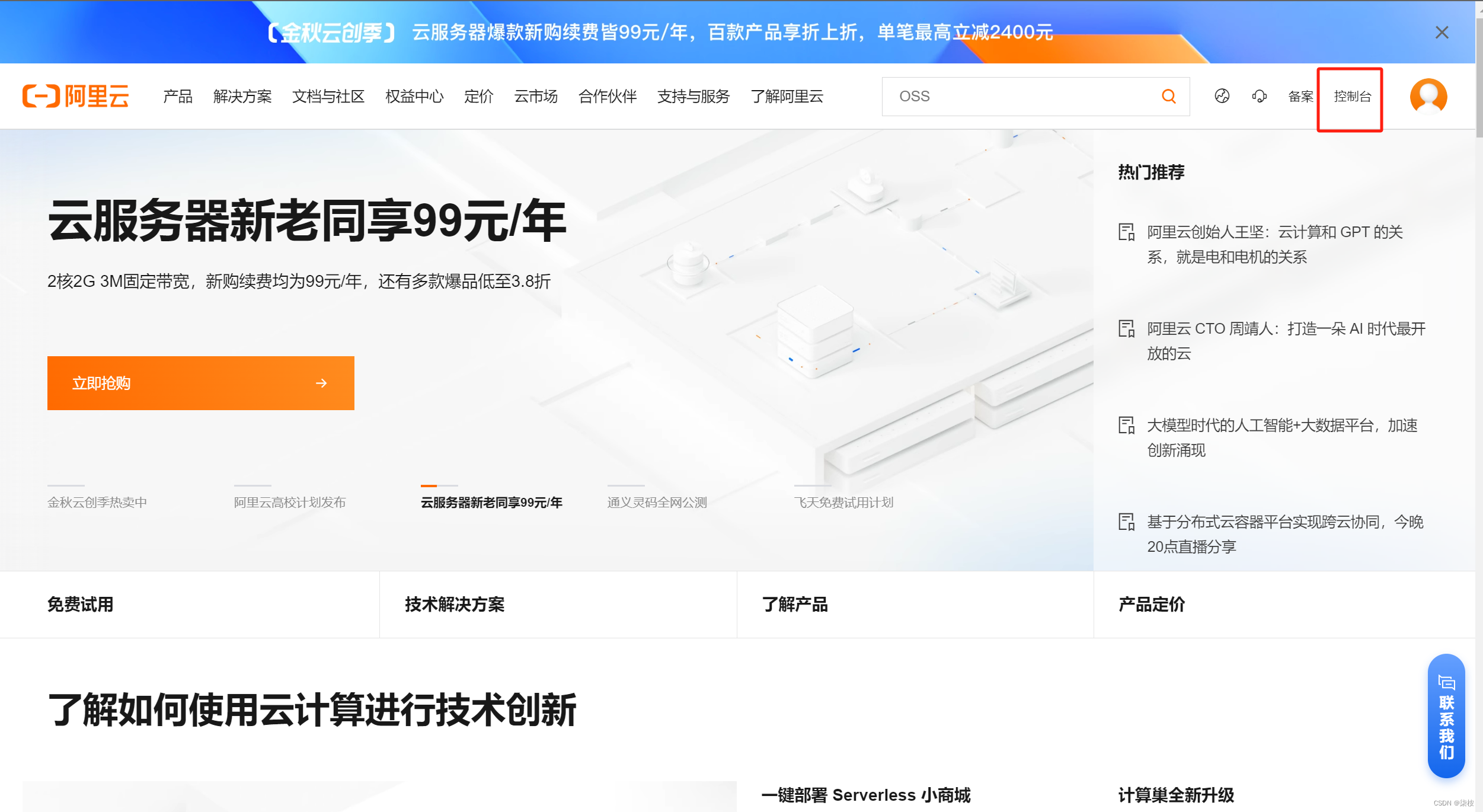Click article icon beside 基于分布式云容器平台
This screenshot has height=812, width=1483.
pos(1126,522)
